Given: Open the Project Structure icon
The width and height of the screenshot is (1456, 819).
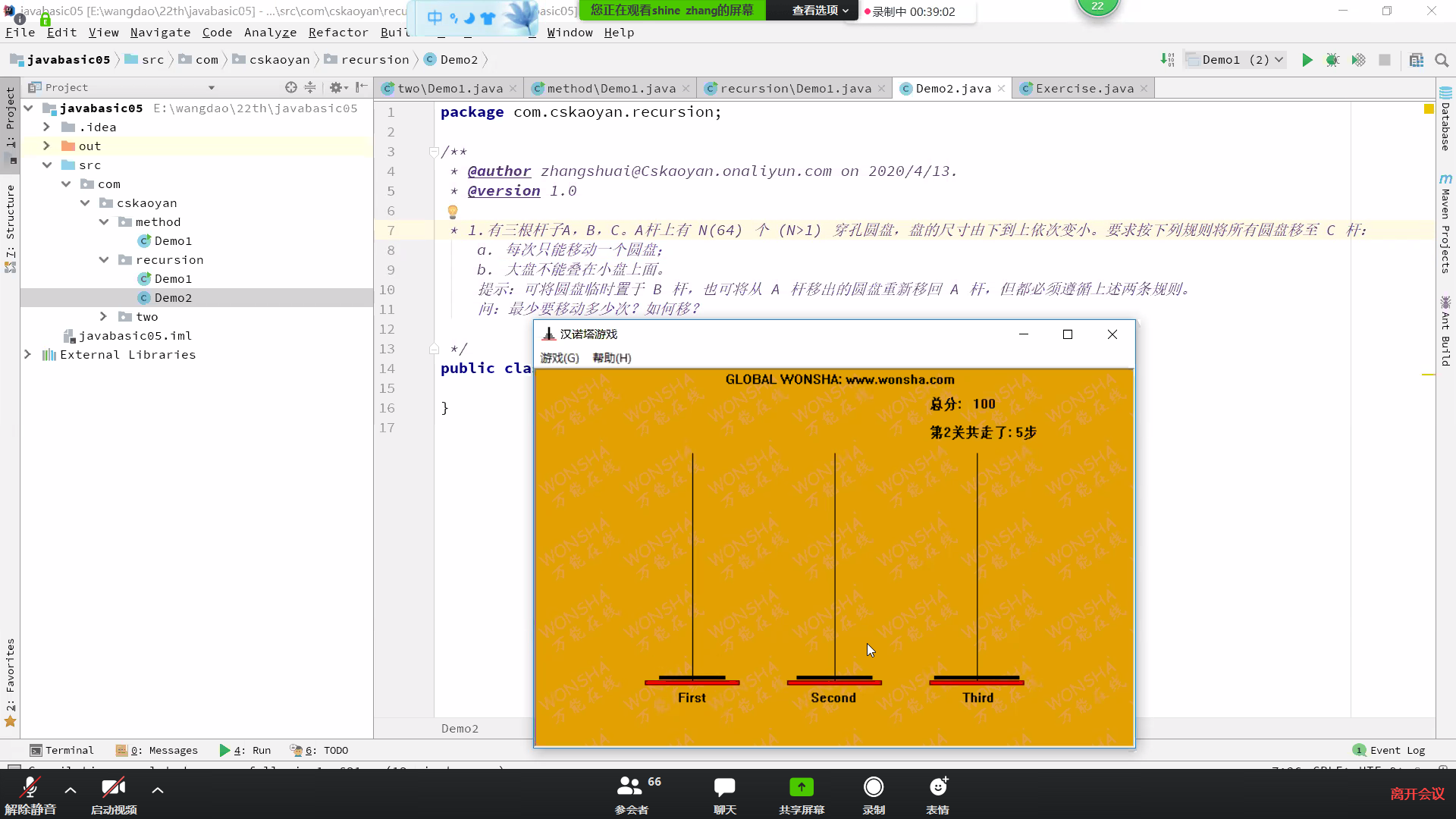Looking at the screenshot, I should 1416,60.
